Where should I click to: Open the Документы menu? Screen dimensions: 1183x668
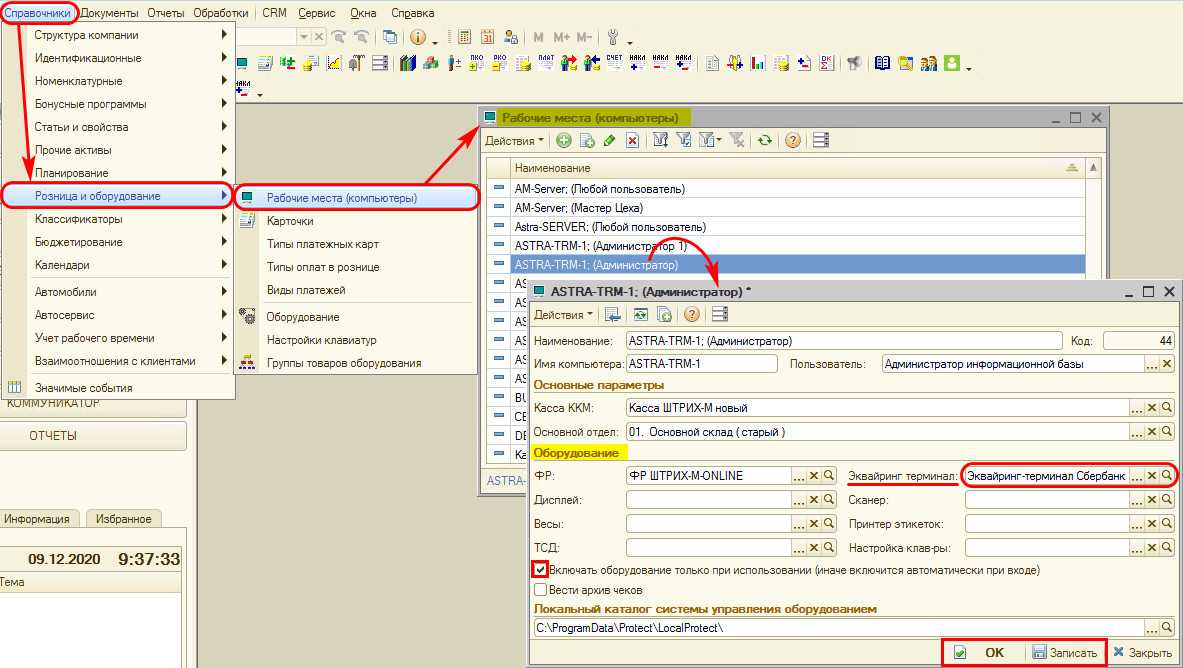[x=110, y=13]
